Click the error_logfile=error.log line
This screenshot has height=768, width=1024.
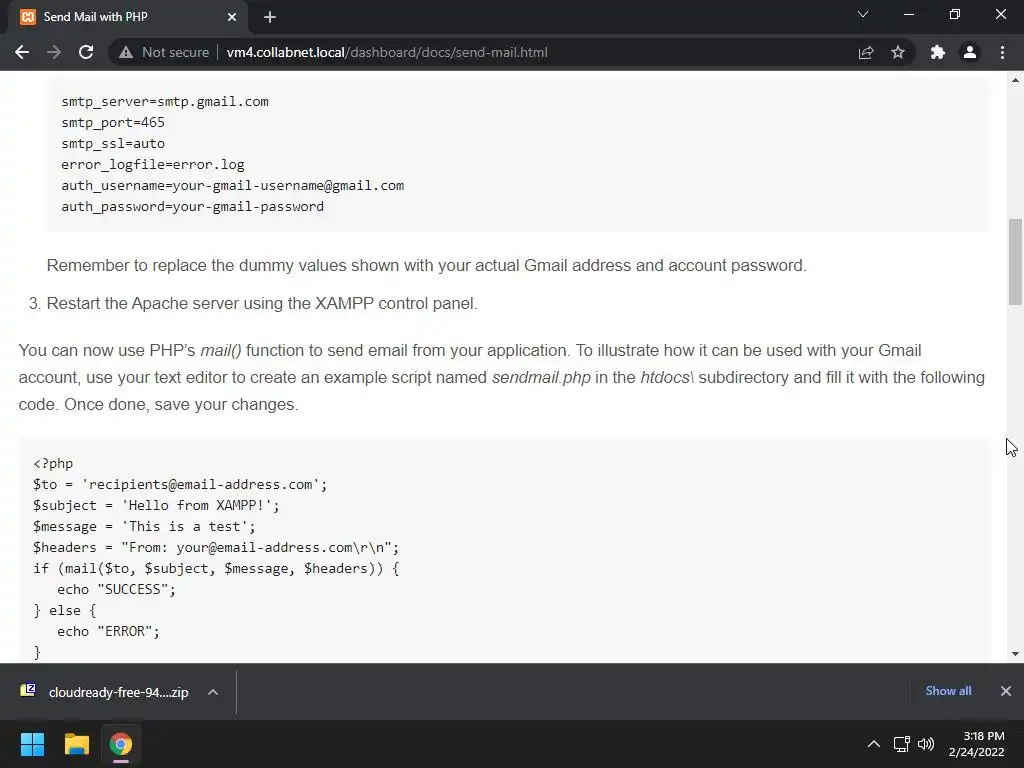(153, 165)
